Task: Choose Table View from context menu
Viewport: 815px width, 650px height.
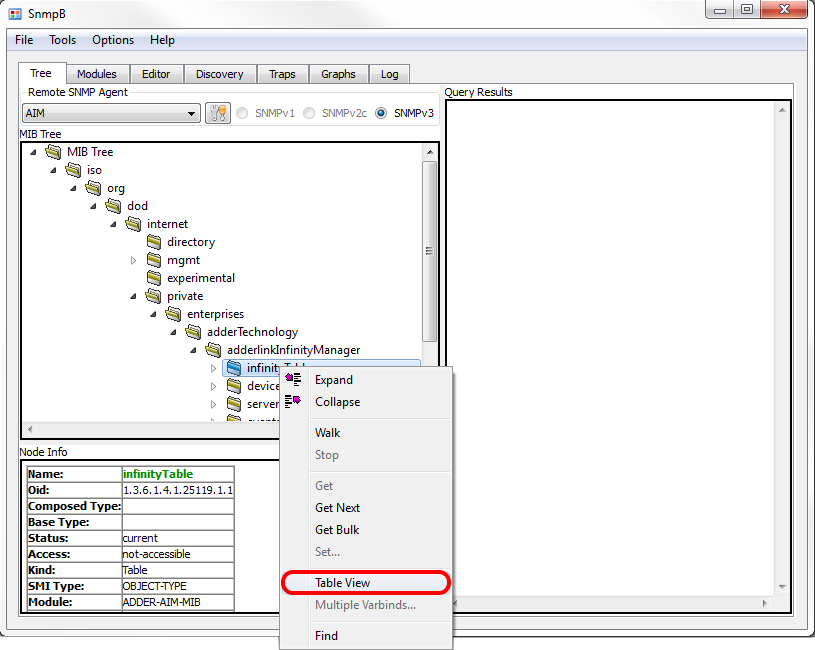Action: point(365,582)
